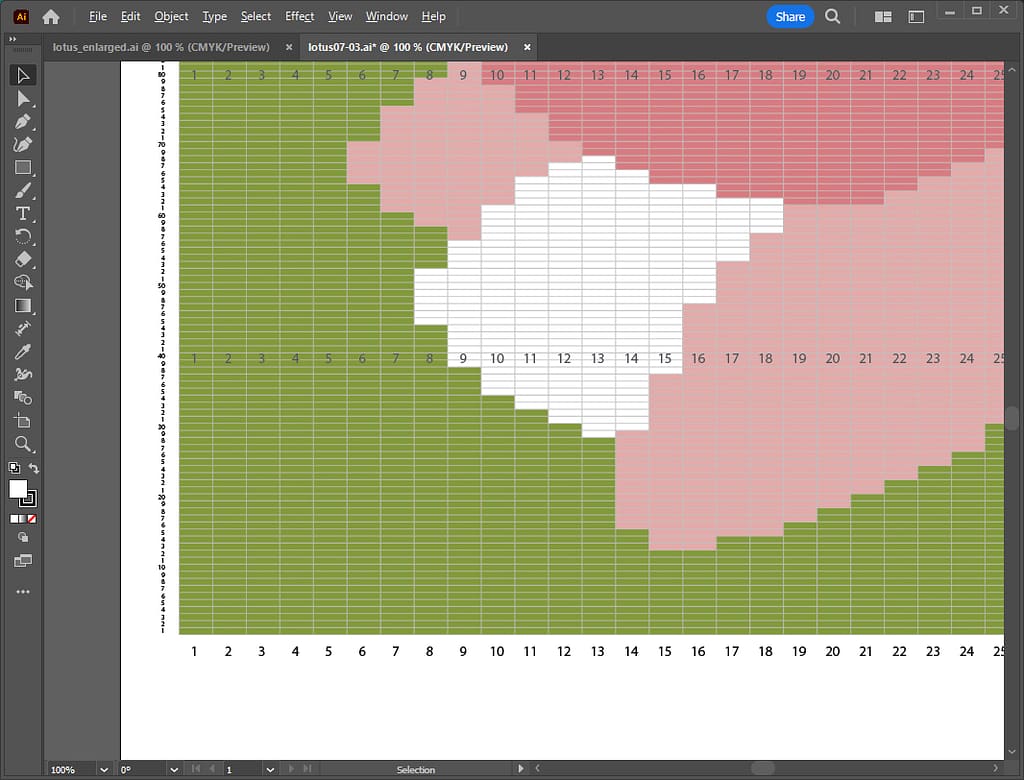1024x780 pixels.
Task: Select the Direct Selection tool
Action: 23,98
